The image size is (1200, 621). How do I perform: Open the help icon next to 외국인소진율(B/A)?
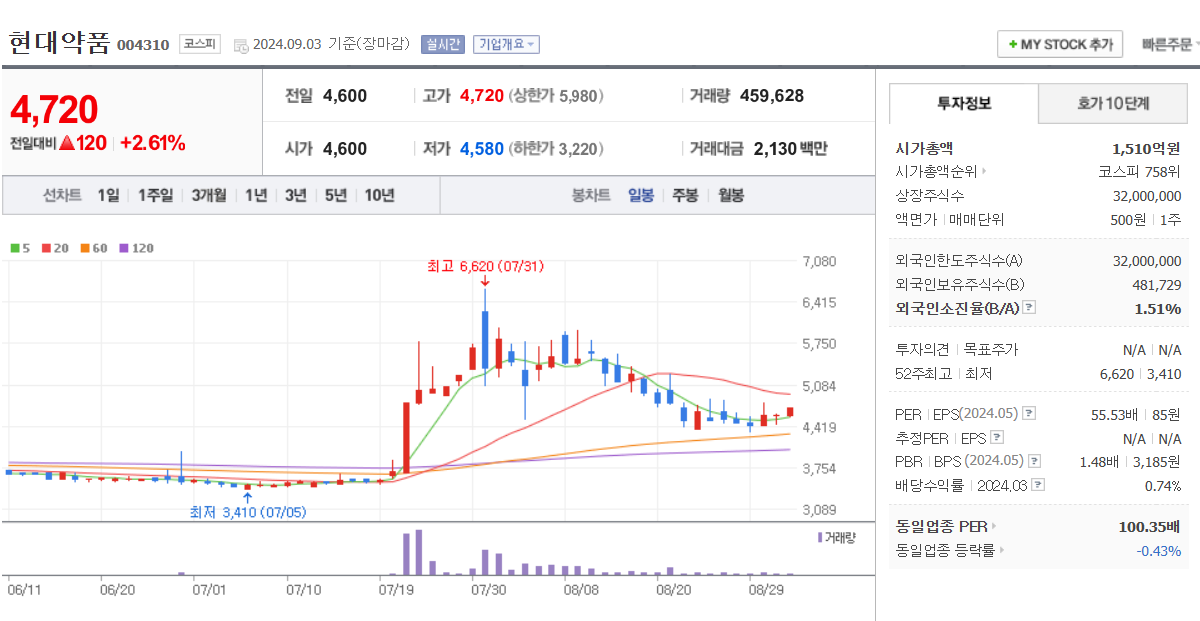coord(1029,308)
